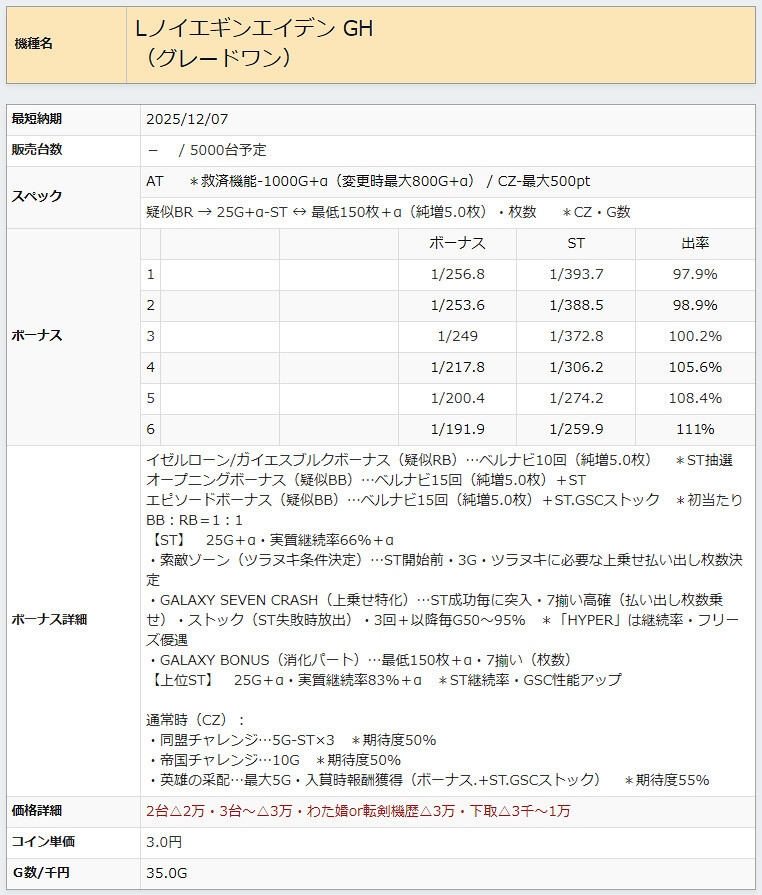762x895 pixels.
Task: Click the ボーナス row label
Action: pyautogui.click(x=37, y=336)
